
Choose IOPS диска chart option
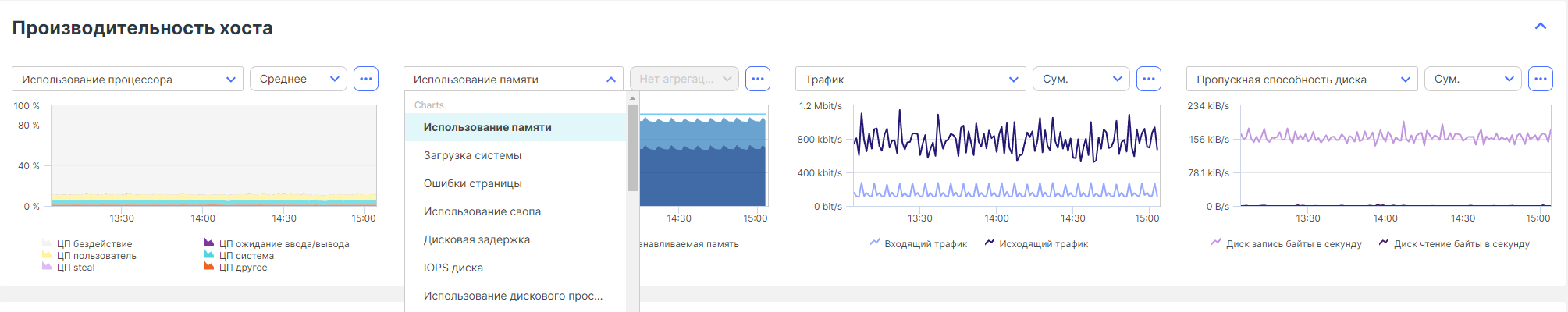[x=453, y=268]
